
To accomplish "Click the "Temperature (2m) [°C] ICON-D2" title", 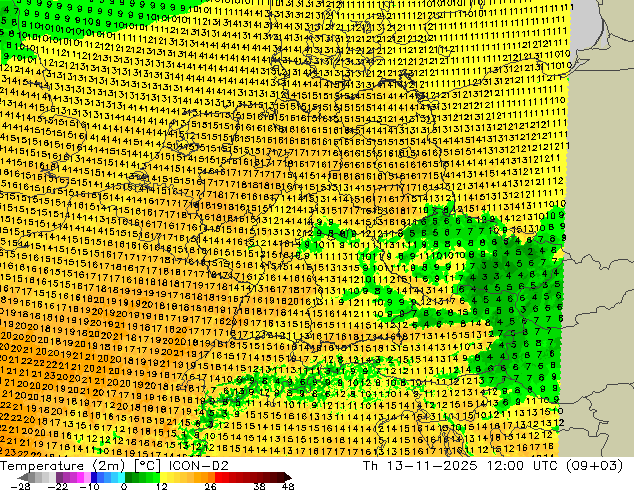I will click(114, 465).
